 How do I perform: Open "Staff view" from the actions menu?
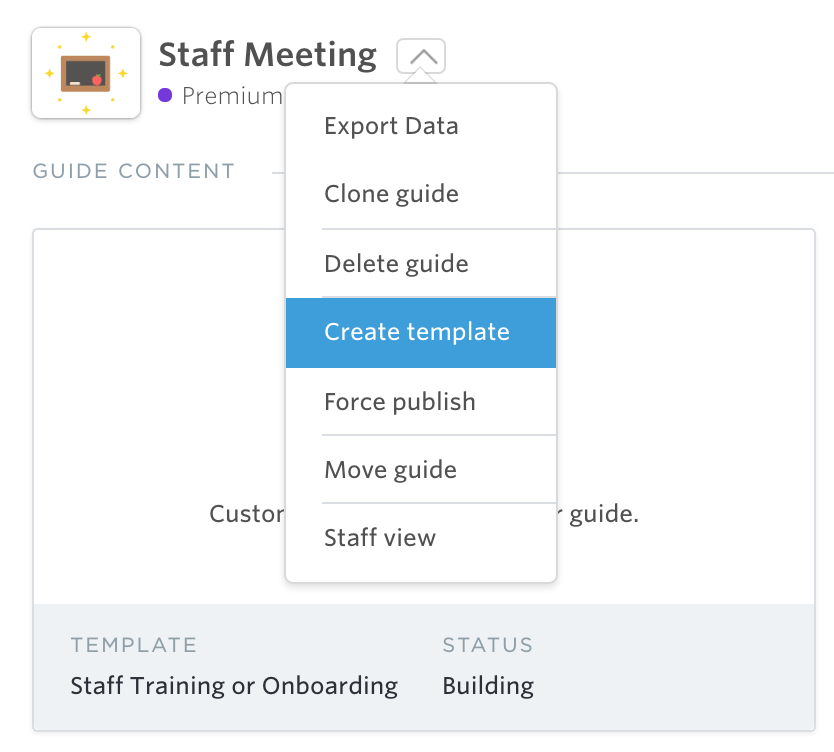coord(380,537)
